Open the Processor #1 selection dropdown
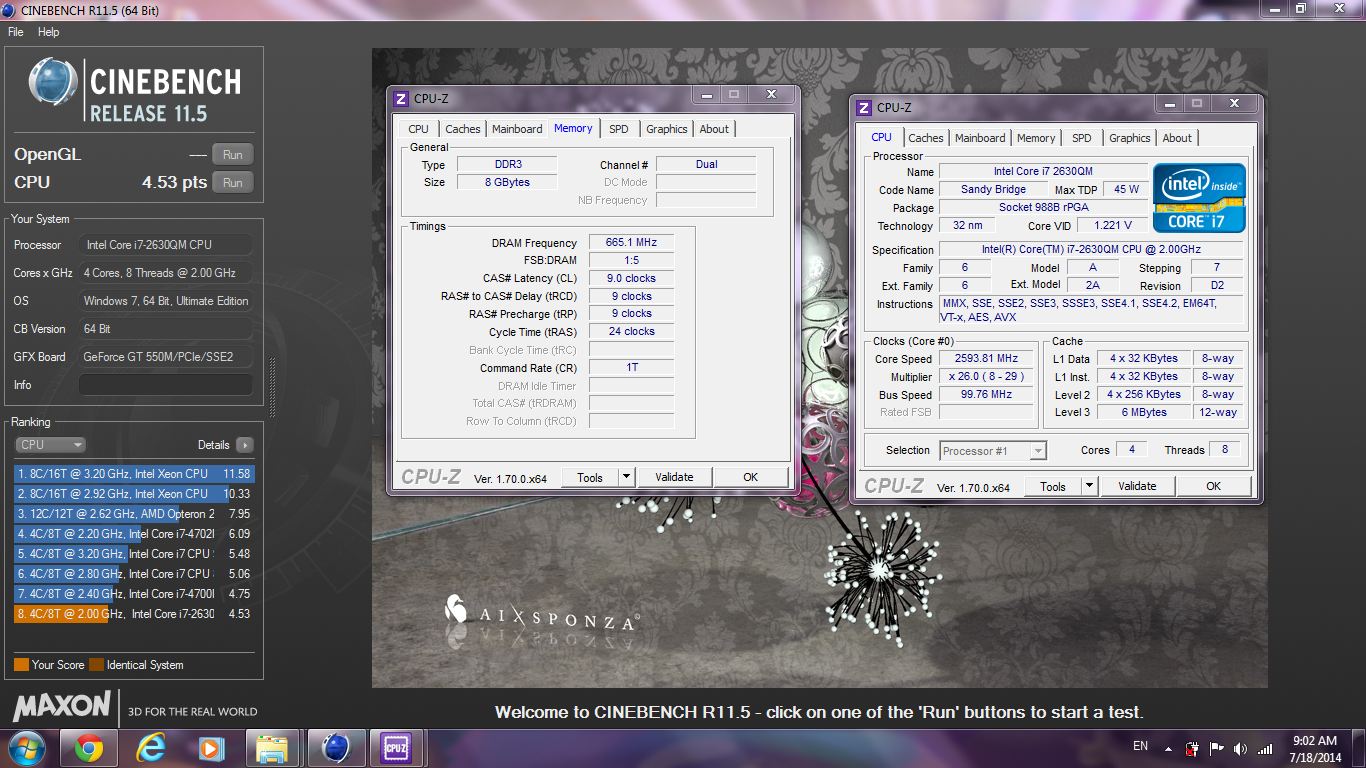The height and width of the screenshot is (768, 1366). [992, 451]
